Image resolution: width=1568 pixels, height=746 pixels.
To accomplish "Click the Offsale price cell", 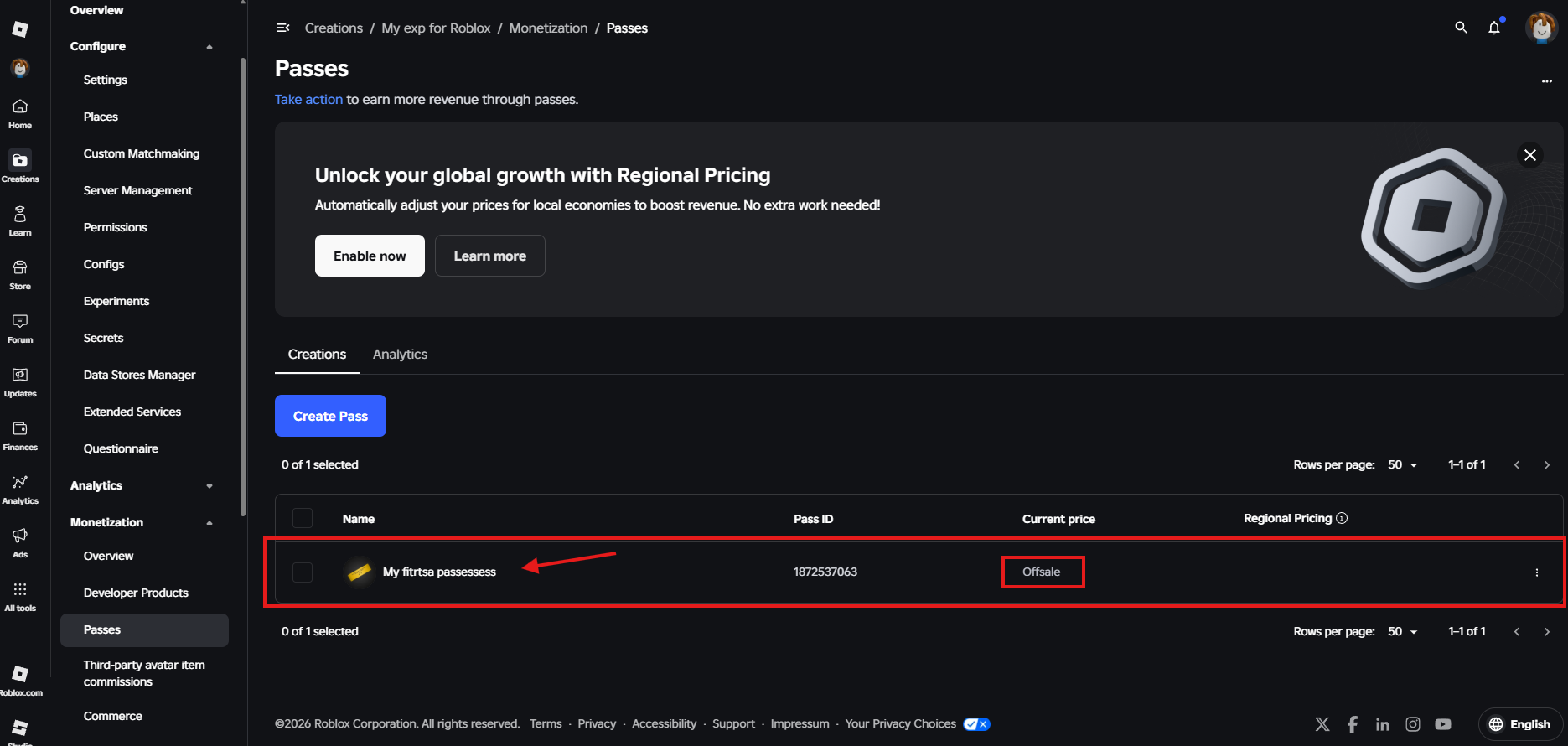I will 1042,572.
